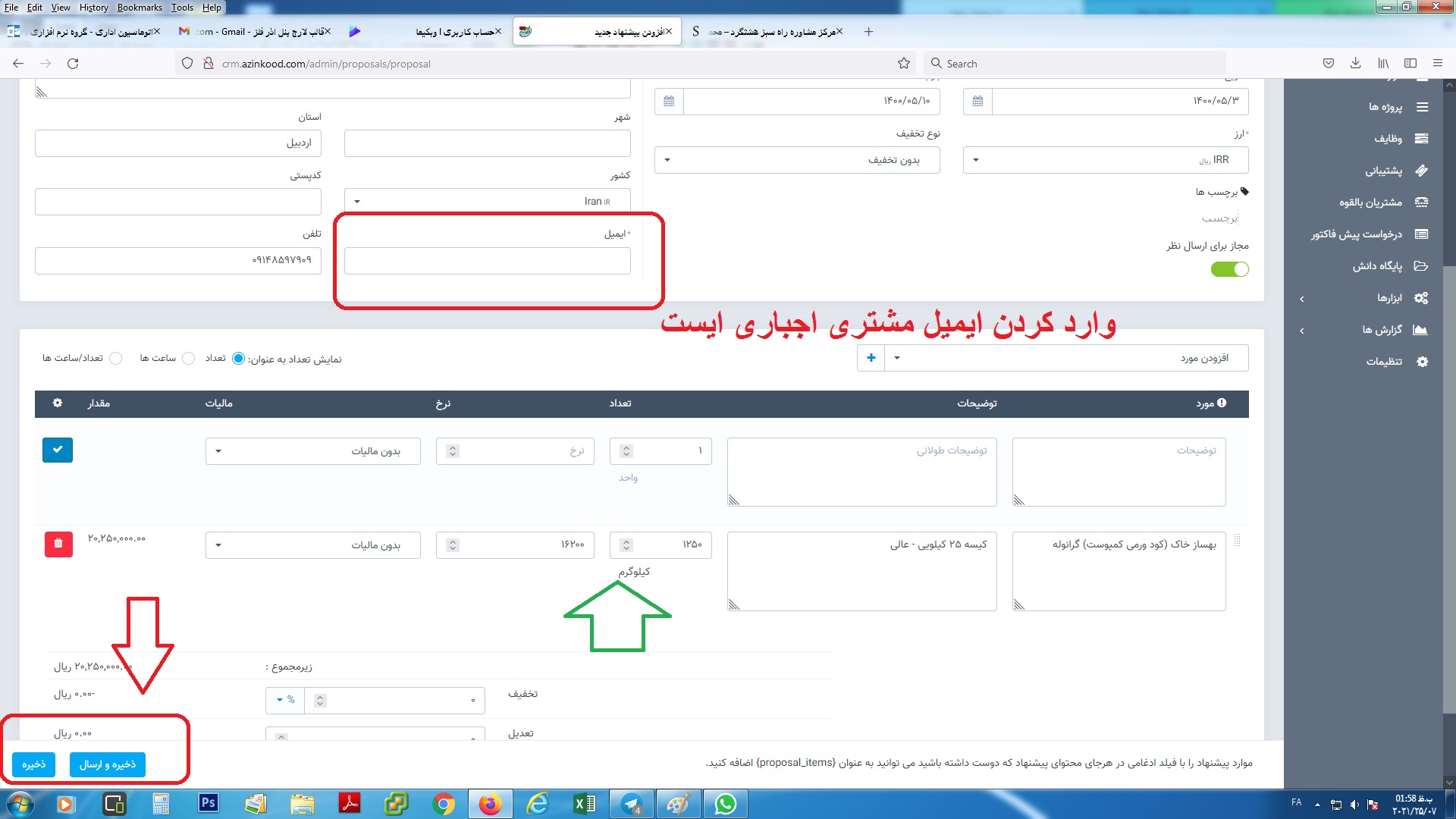Click Save (ذخیره) button
The width and height of the screenshot is (1456, 819).
pyautogui.click(x=34, y=764)
